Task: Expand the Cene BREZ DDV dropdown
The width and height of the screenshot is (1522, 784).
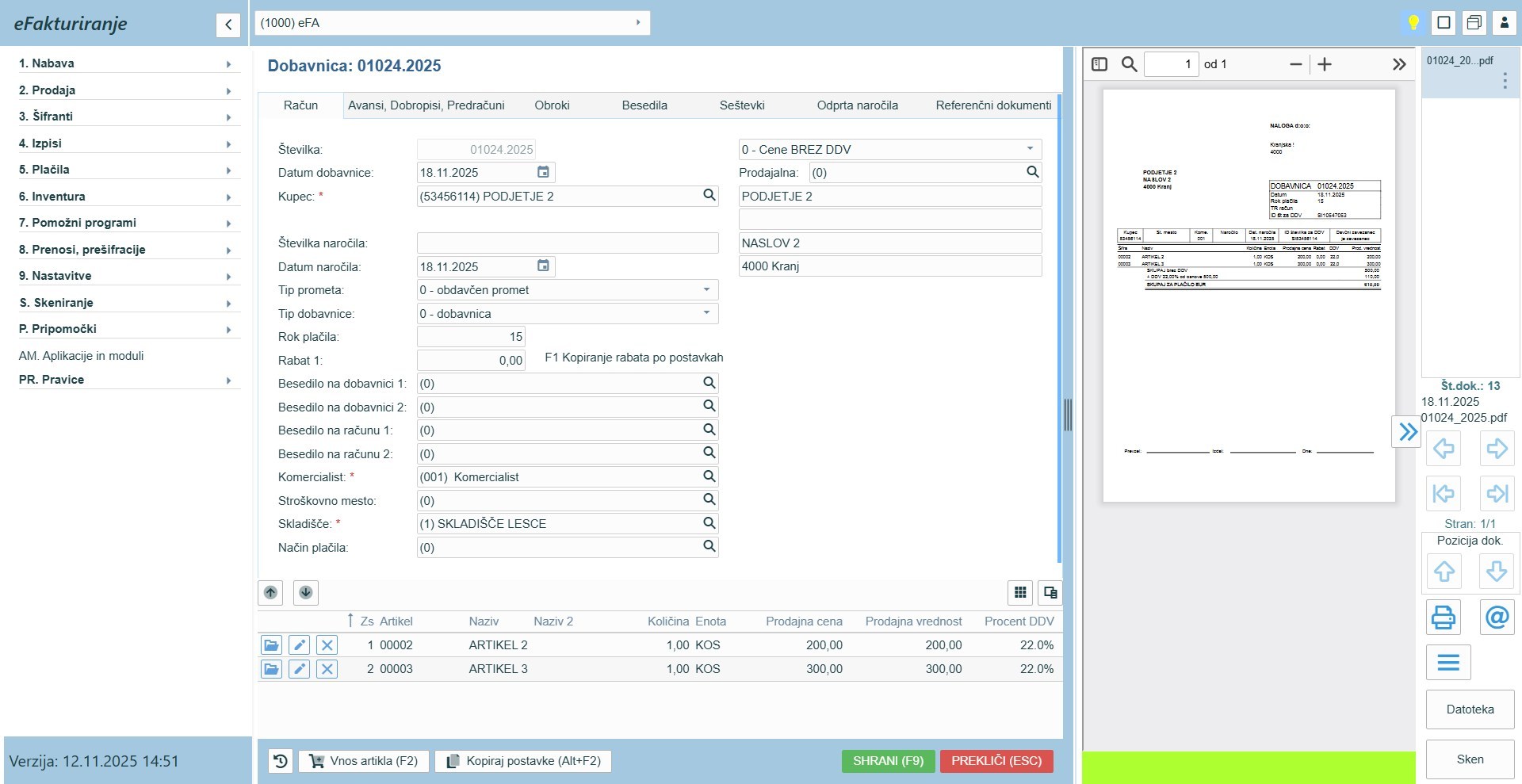Action: tap(1029, 149)
